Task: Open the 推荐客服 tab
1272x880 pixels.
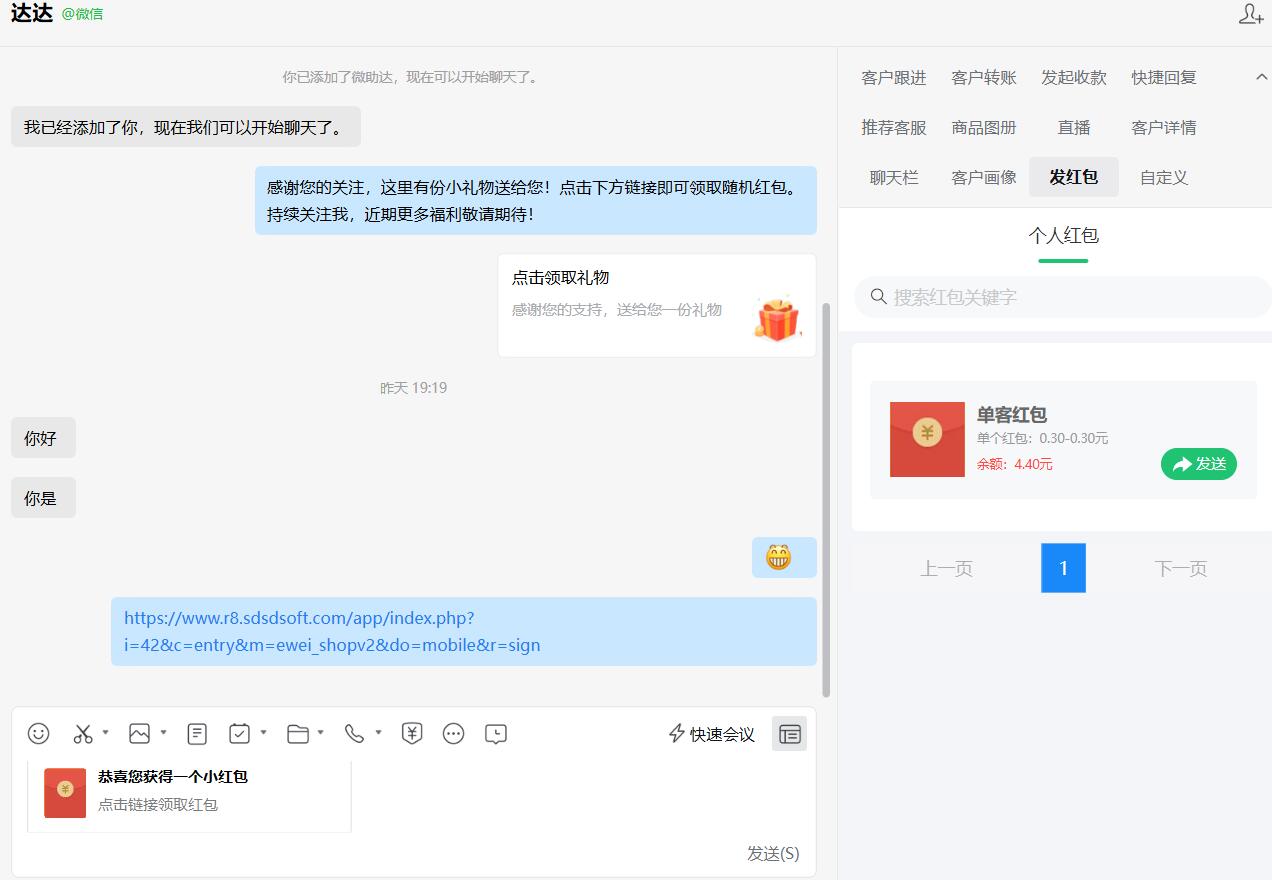Action: (894, 127)
